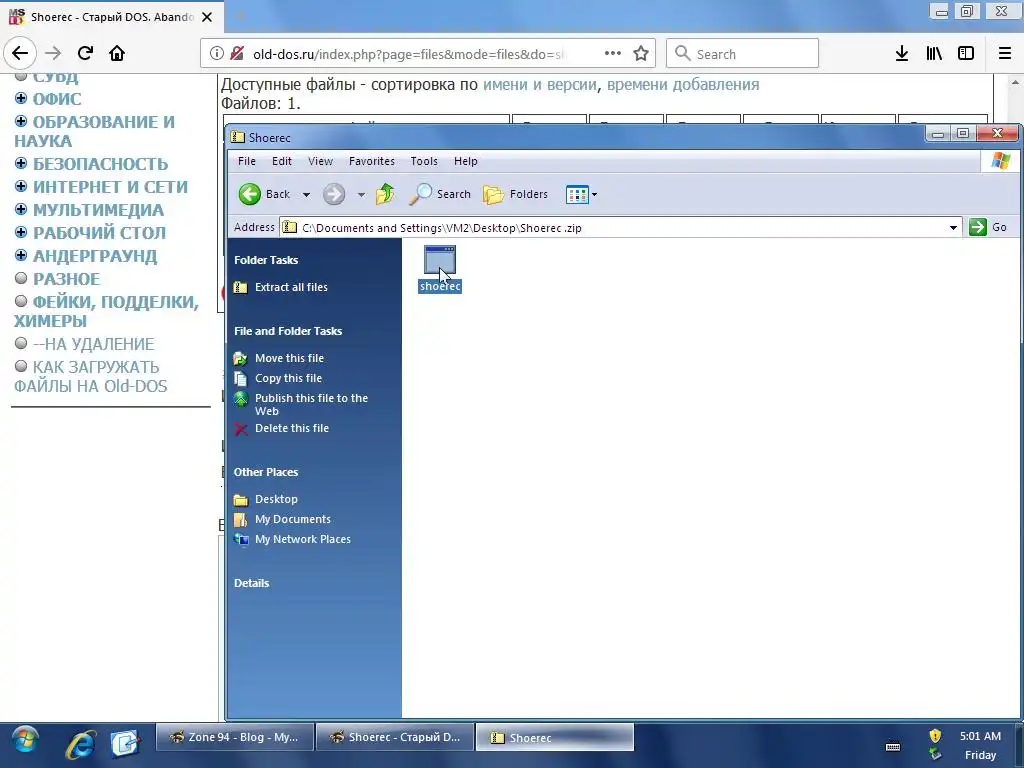Open the Forward history dropdown arrow
This screenshot has width=1024, height=768.
point(361,195)
